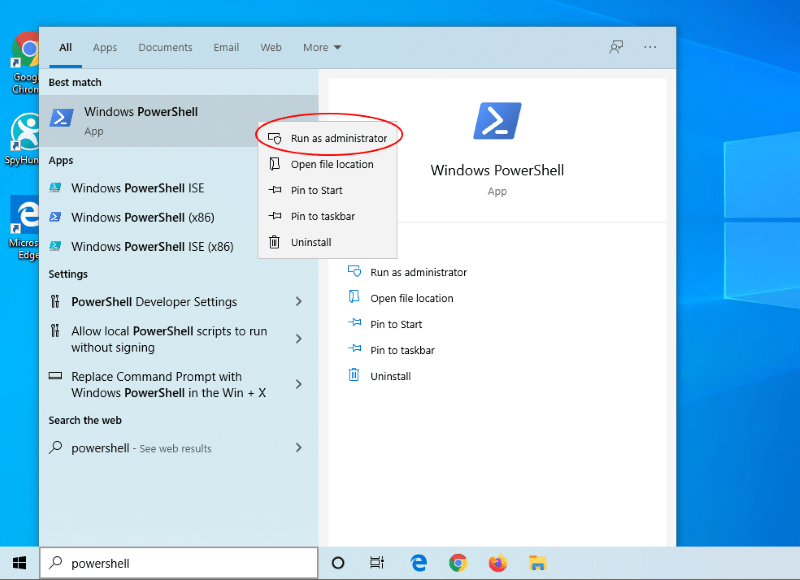Switch to the Documents search tab

[x=165, y=47]
